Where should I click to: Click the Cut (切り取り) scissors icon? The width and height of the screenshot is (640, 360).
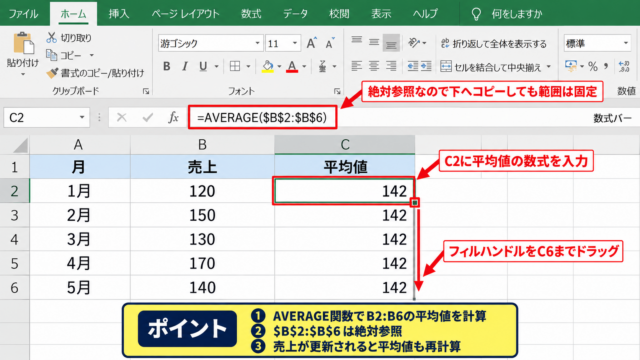(51, 38)
